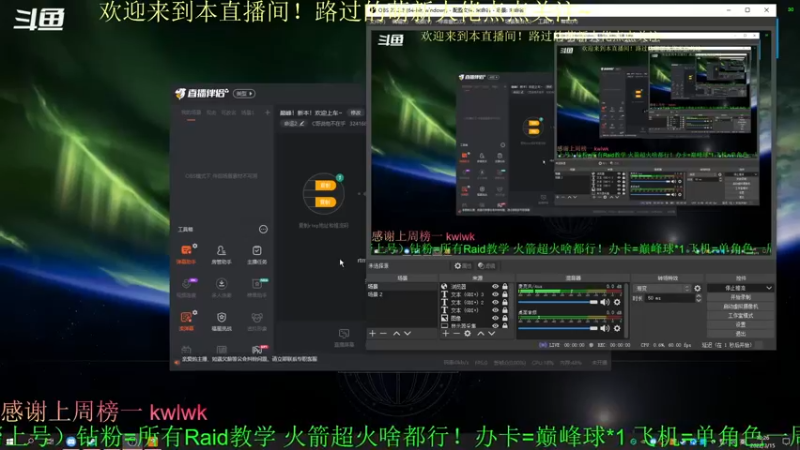The height and width of the screenshot is (450, 800).
Task: Open source 属性 properties button above scenes
Action: (x=463, y=266)
